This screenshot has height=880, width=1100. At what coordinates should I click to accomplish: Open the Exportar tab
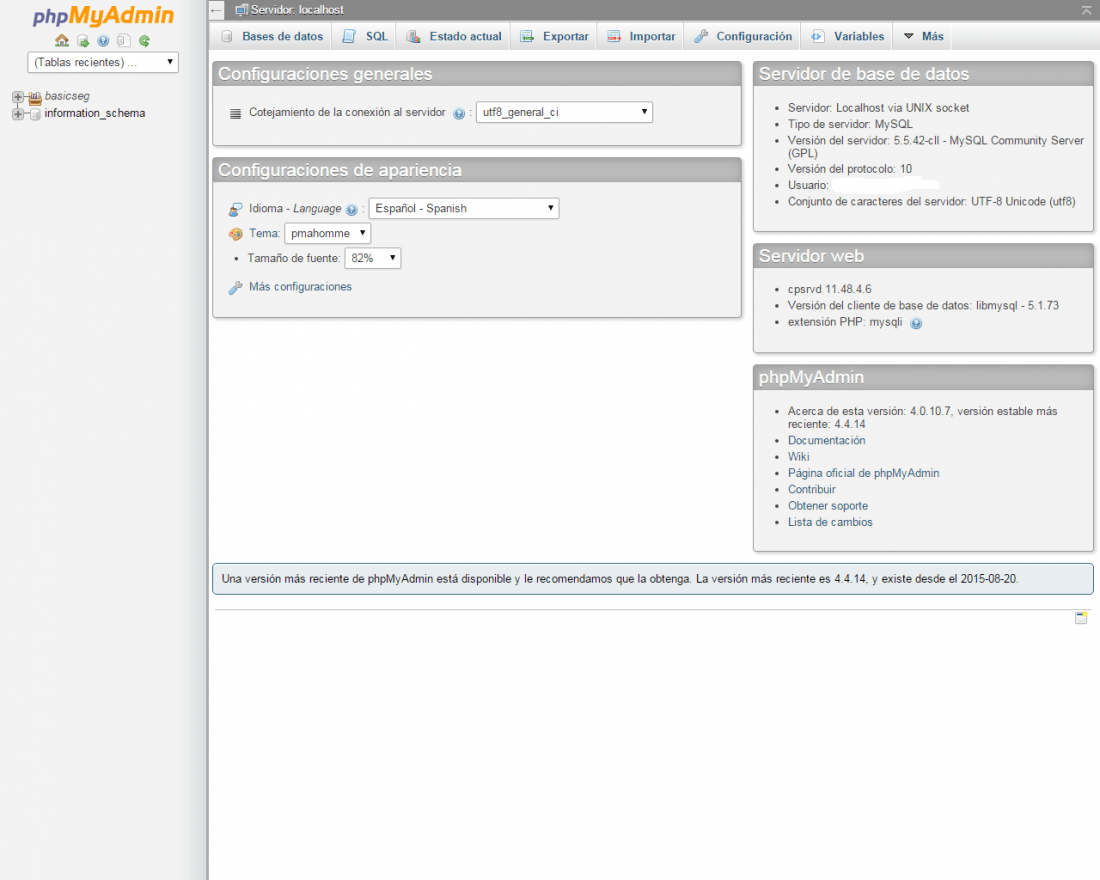click(554, 36)
